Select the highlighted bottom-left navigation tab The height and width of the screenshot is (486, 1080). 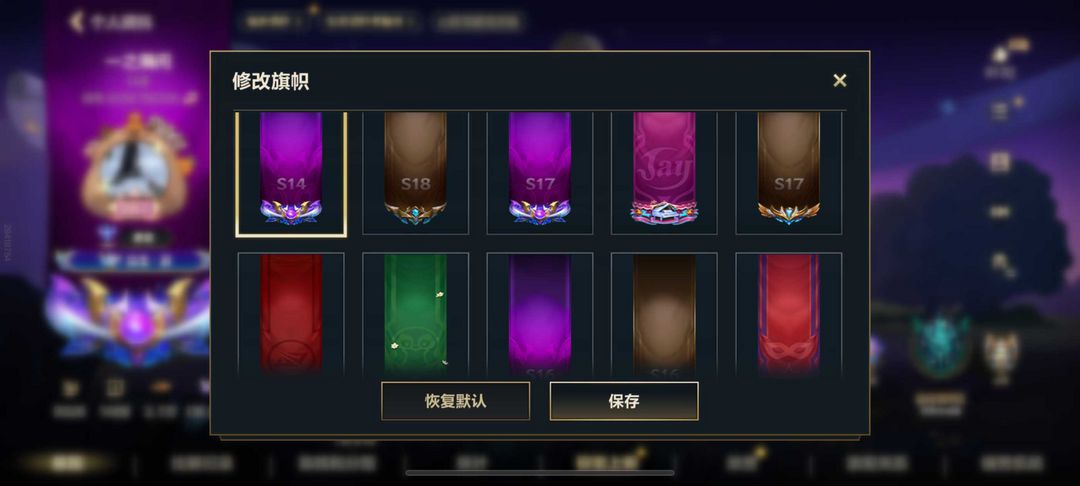coord(68,463)
